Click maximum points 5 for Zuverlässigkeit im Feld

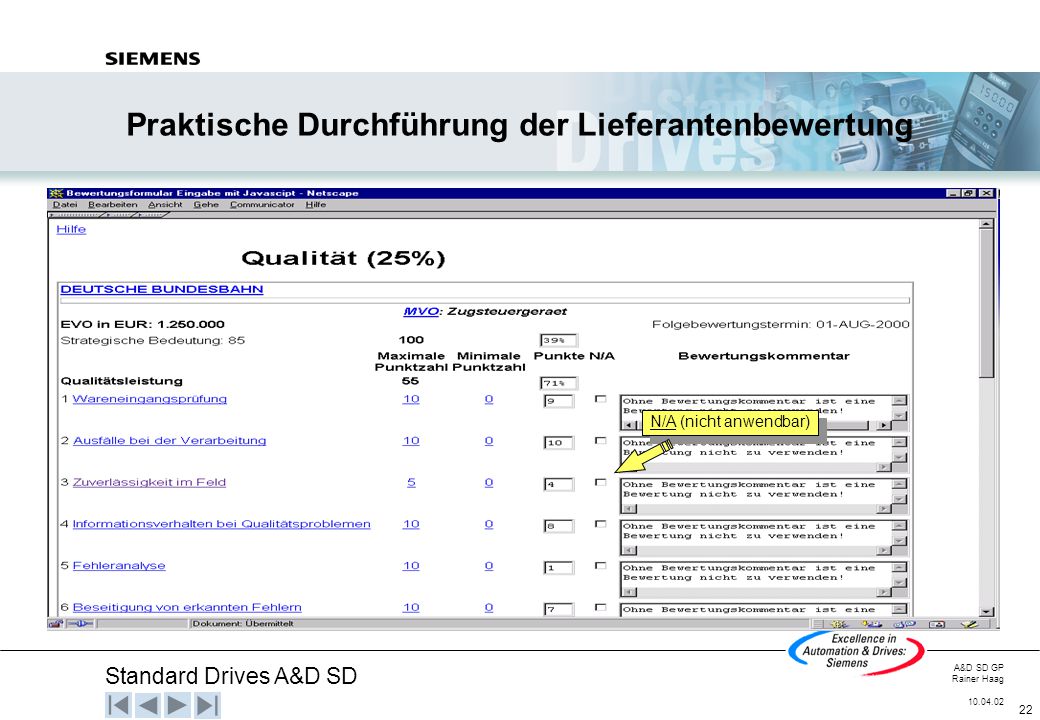pyautogui.click(x=411, y=483)
